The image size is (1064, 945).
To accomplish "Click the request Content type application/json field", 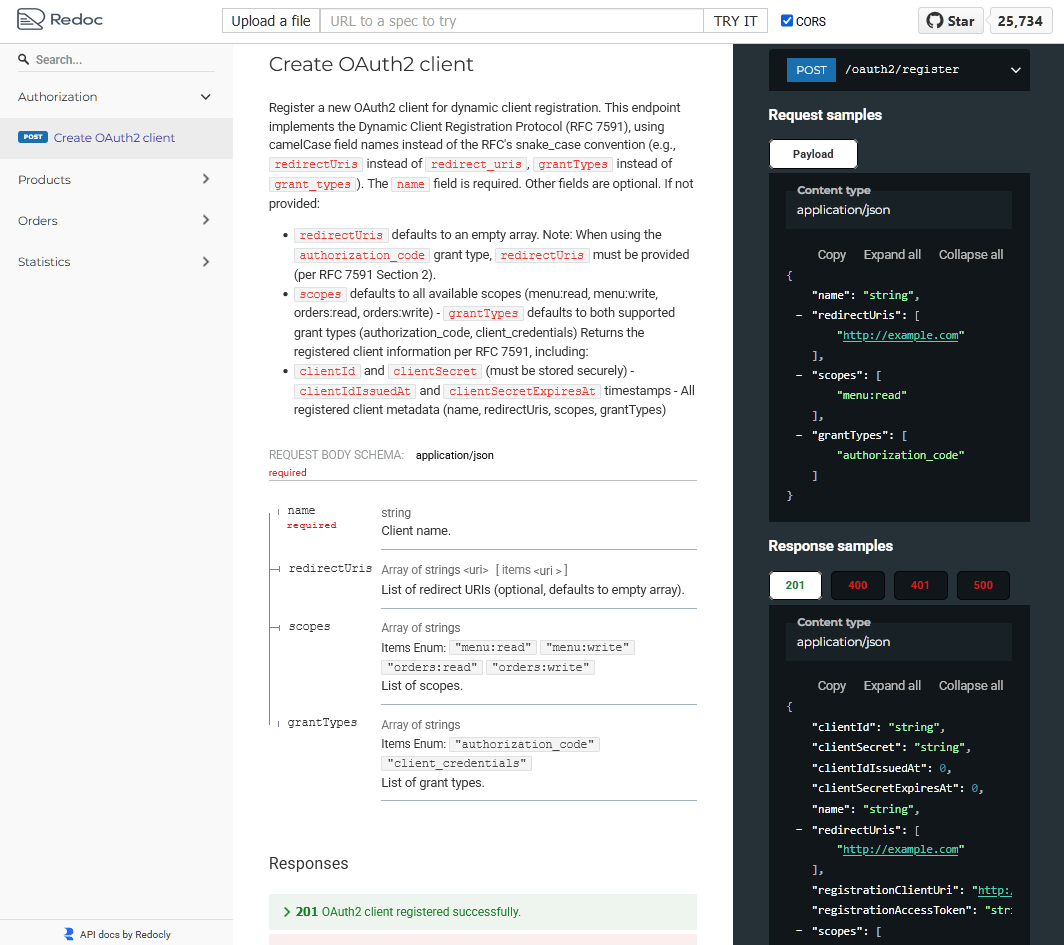I will click(x=898, y=210).
